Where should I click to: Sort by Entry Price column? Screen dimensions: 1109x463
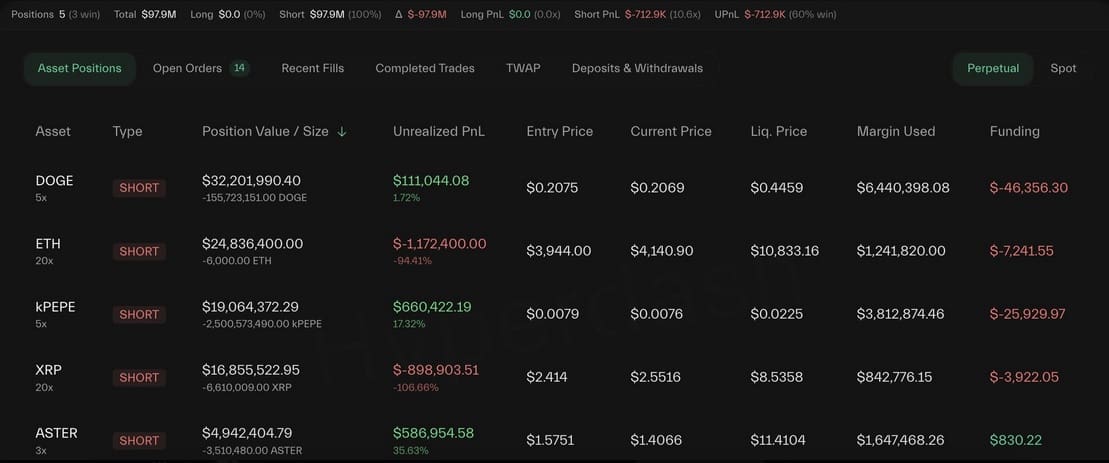(559, 131)
